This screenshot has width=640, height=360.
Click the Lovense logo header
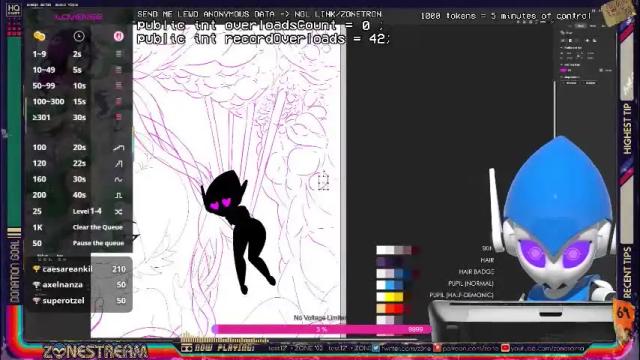[79, 18]
